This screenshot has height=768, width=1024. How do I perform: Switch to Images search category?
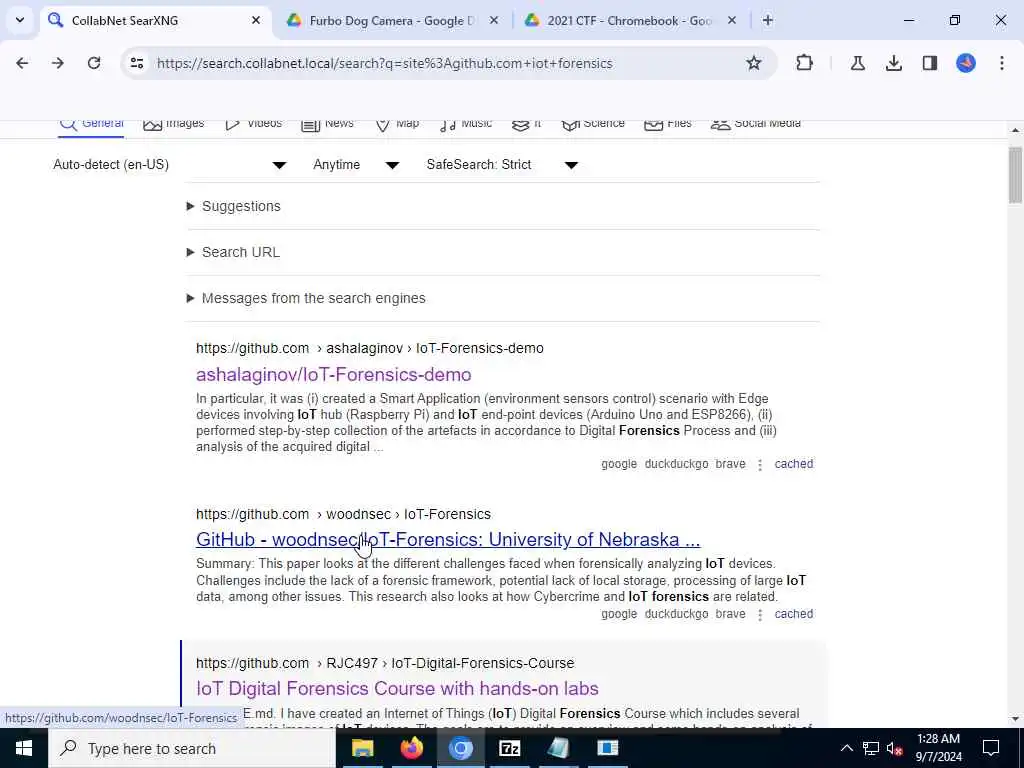(x=174, y=123)
